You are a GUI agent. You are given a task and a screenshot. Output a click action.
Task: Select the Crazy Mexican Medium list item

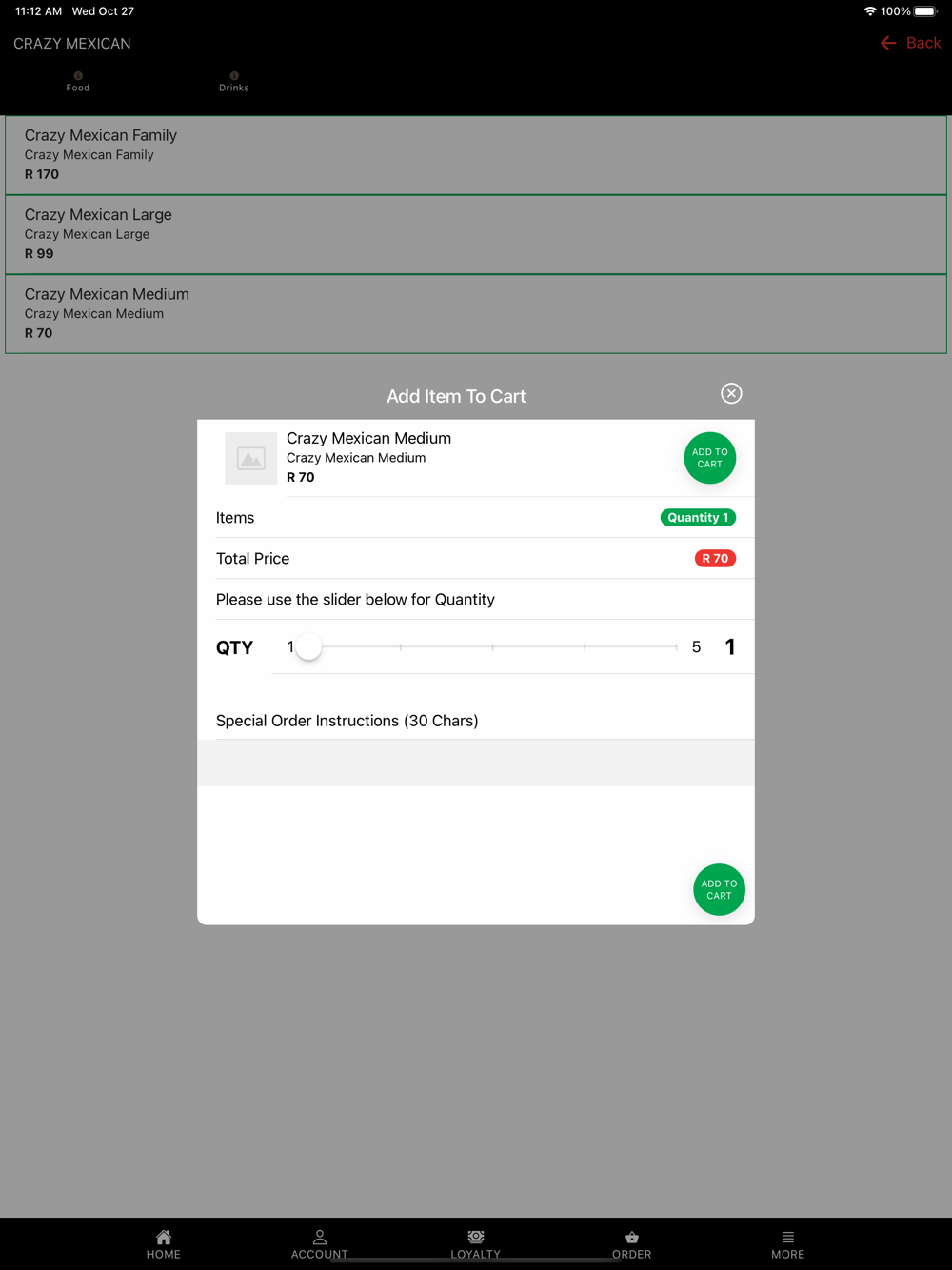[476, 314]
